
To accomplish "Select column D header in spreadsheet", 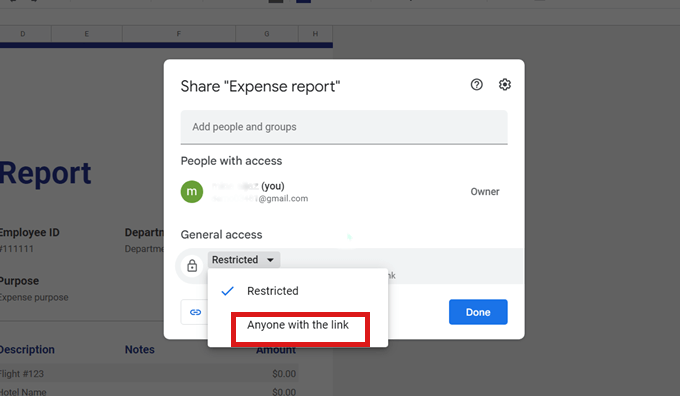I will 23,34.
